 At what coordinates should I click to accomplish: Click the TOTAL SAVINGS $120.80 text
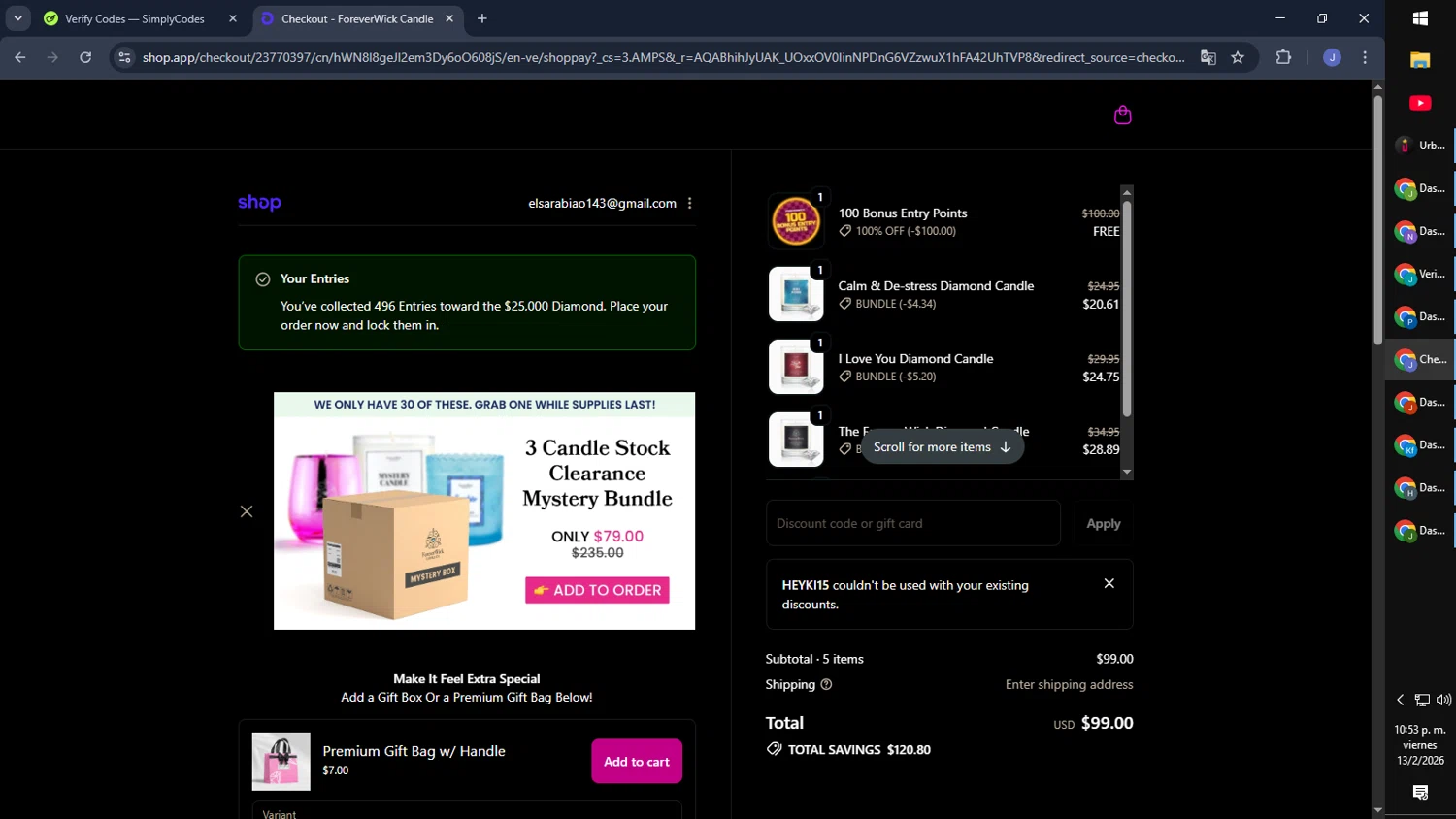point(859,750)
